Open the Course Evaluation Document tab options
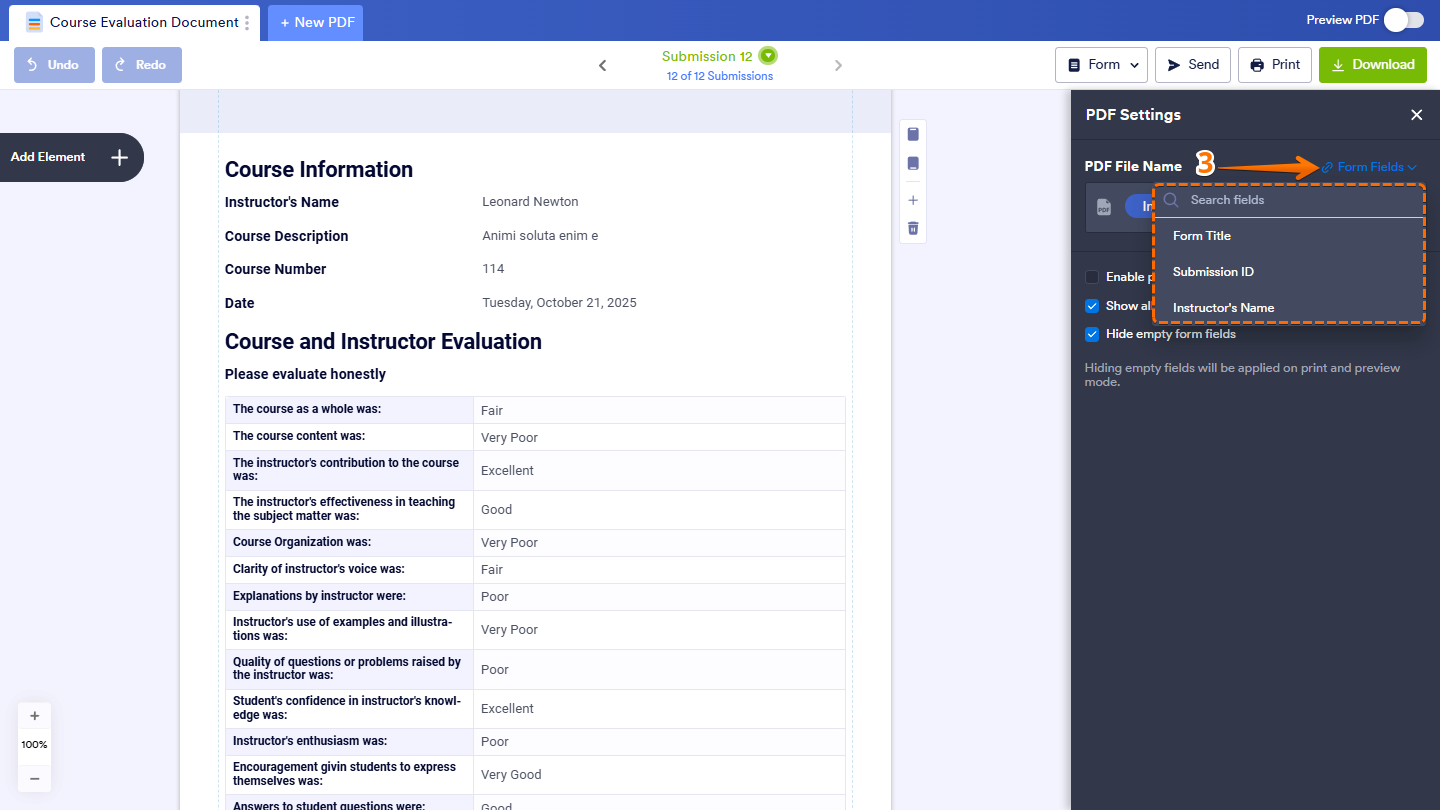The image size is (1440, 810). tap(247, 23)
